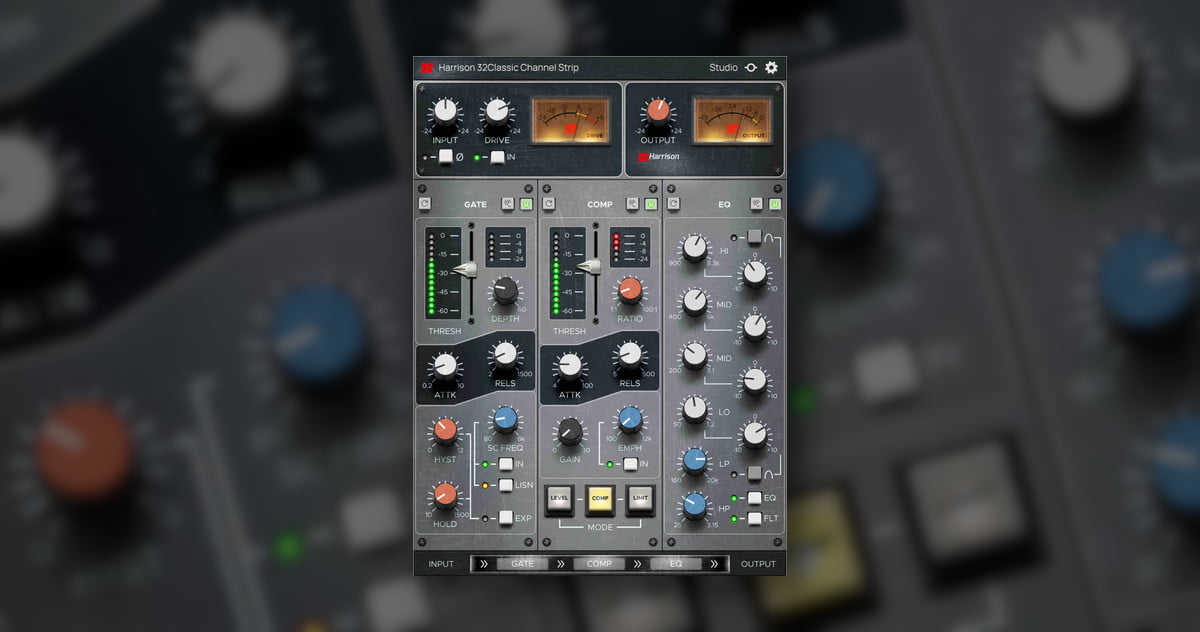Toggle the COMP section power button
This screenshot has width=1200, height=632.
tap(651, 204)
